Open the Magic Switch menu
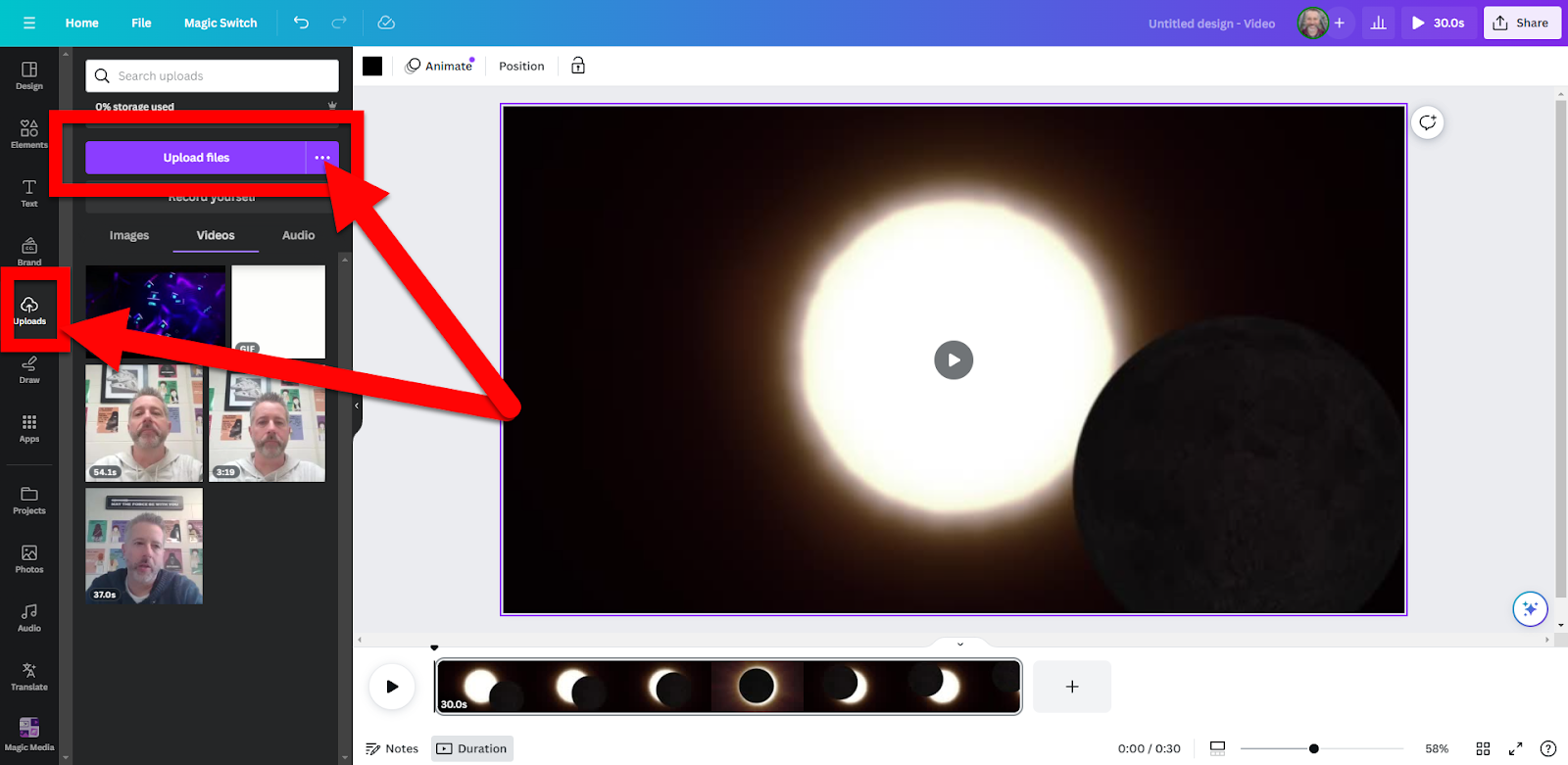Screen dimensions: 1568x765 click(220, 23)
